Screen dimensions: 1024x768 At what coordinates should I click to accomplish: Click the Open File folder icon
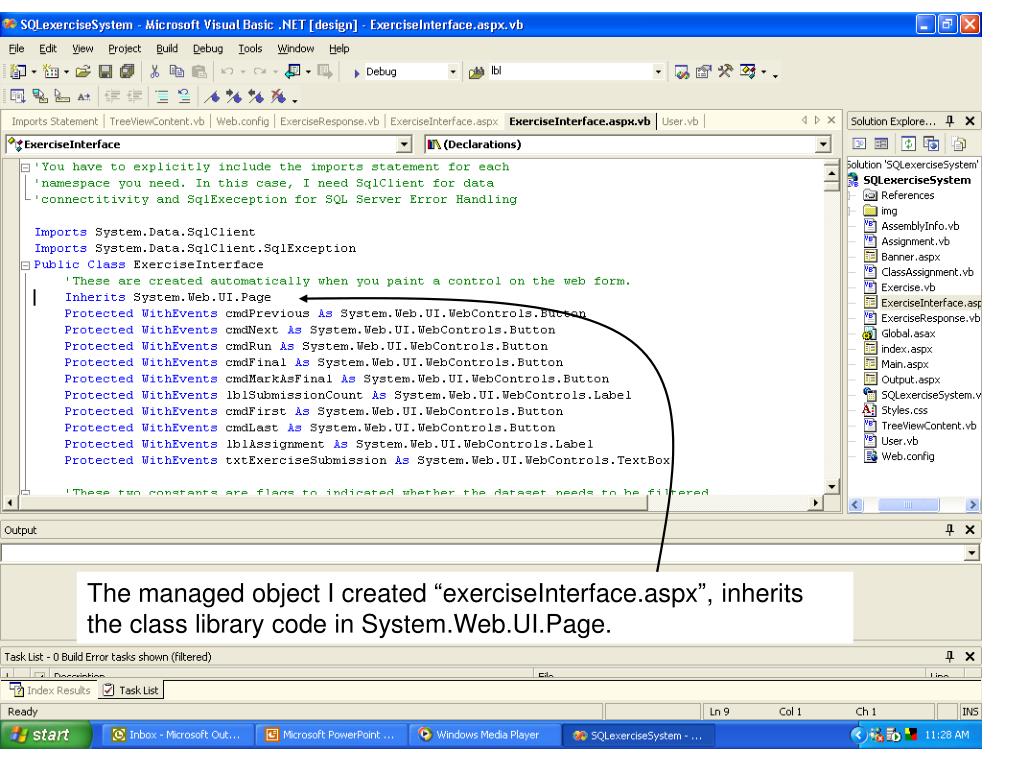tap(83, 71)
